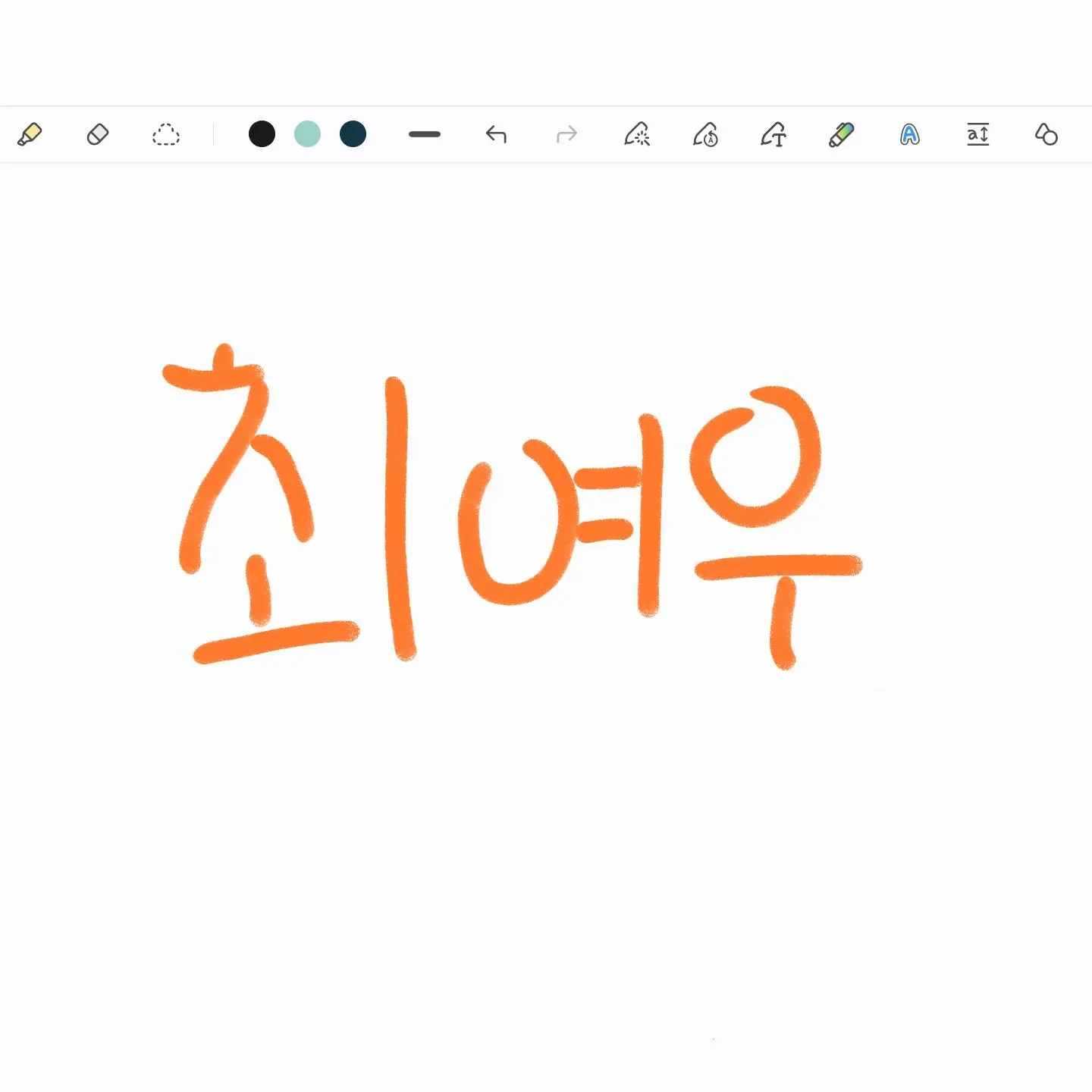Tap the pen-with-sparkles handwriting icon
The width and height of the screenshot is (1092, 1092).
coord(637,134)
